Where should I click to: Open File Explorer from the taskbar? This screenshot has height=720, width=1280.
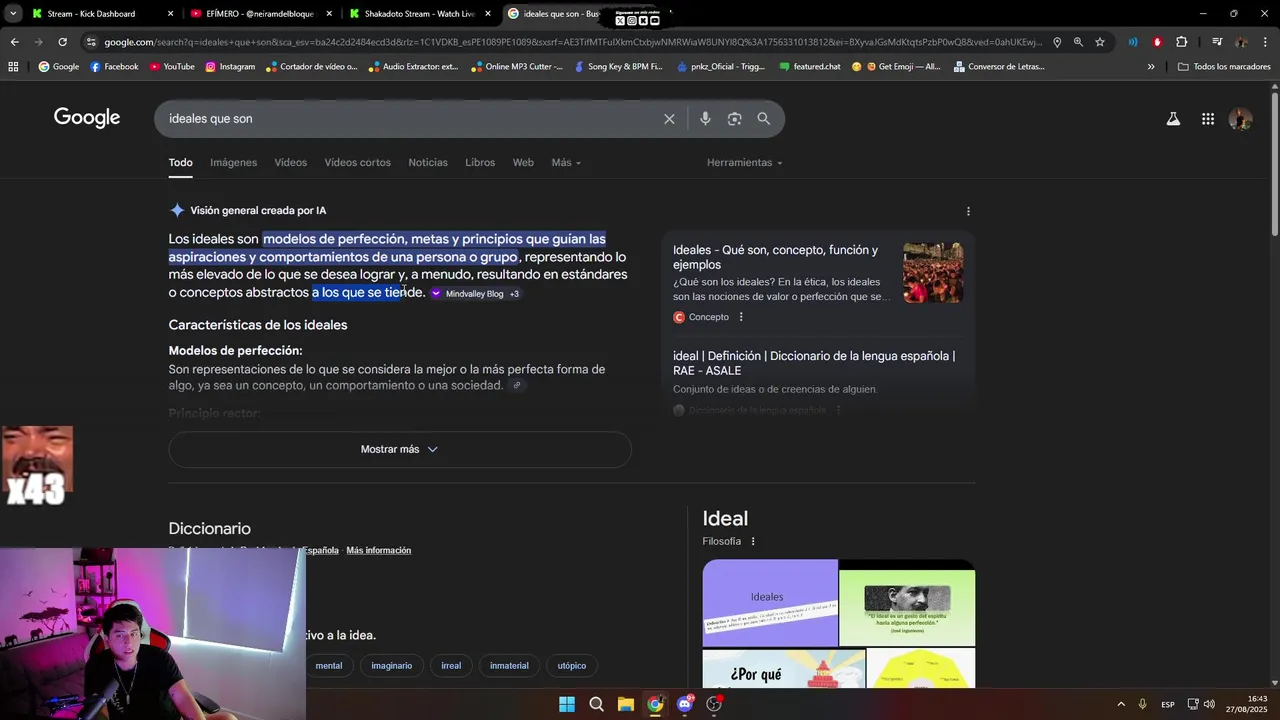(x=625, y=704)
